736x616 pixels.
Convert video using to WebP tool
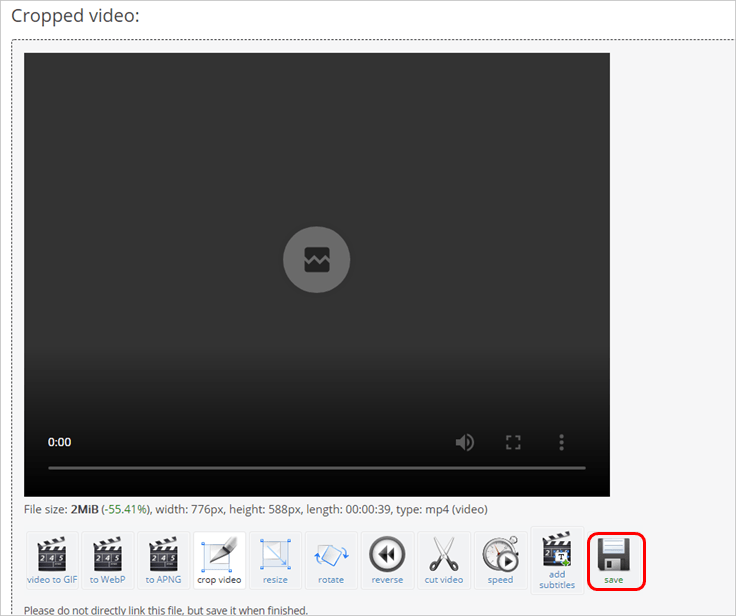pos(108,560)
